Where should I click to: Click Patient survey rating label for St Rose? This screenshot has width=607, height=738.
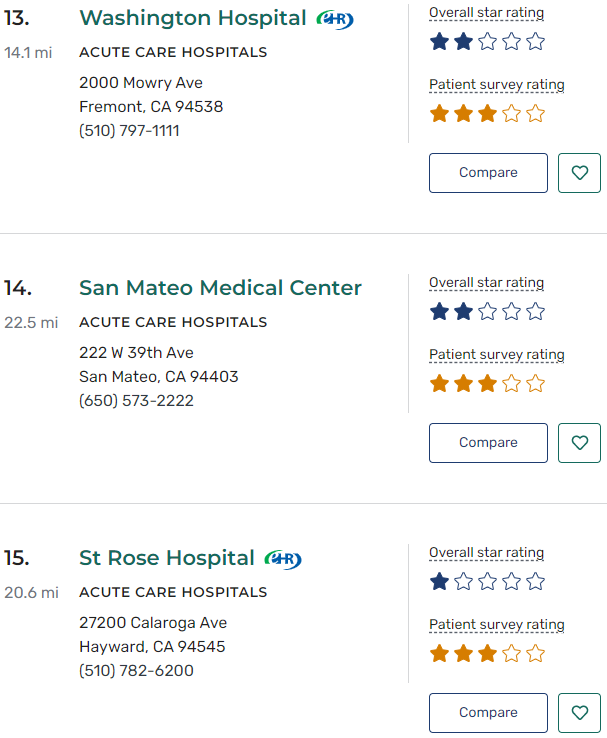click(x=496, y=625)
